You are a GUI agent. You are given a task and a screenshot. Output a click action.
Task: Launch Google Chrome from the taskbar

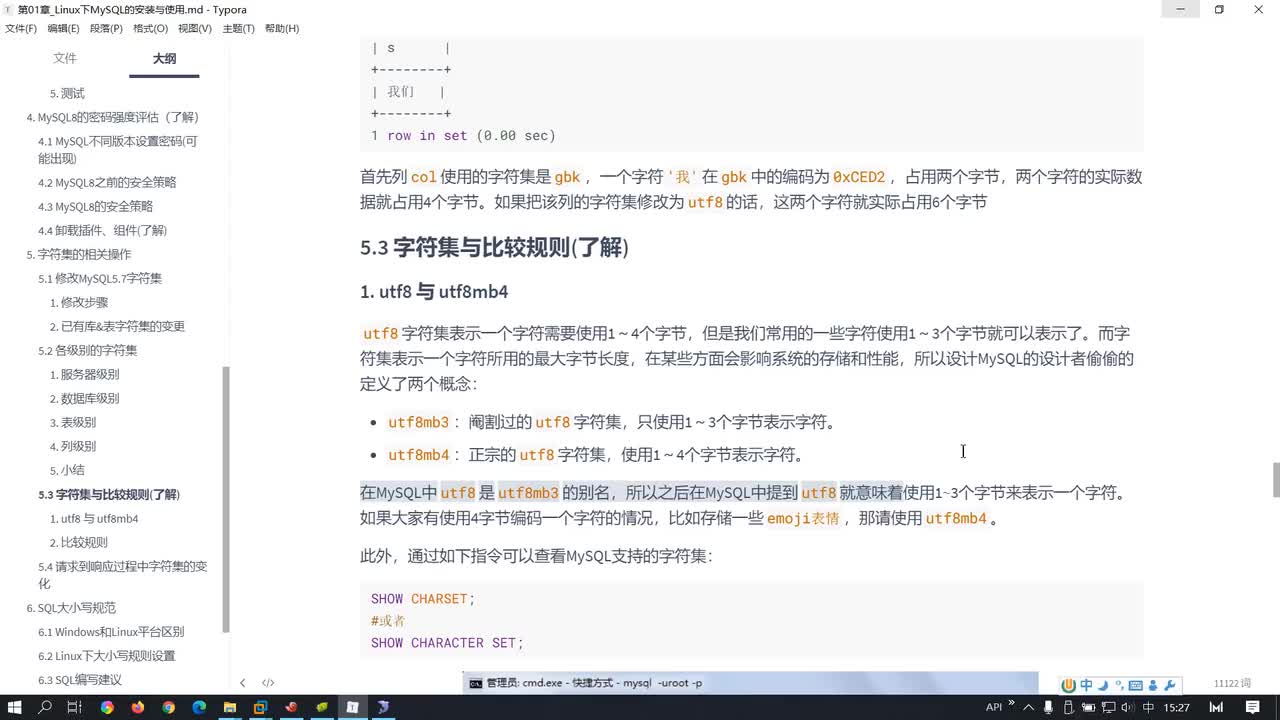point(168,707)
